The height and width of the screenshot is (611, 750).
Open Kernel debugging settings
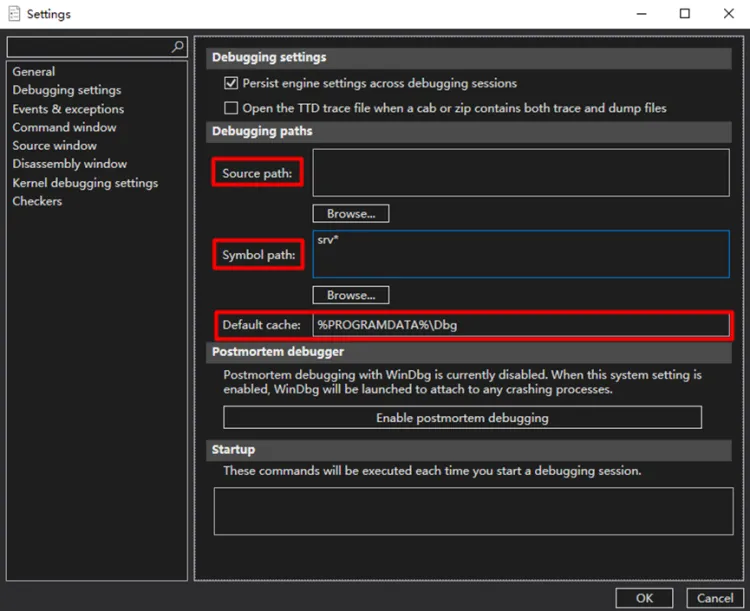pyautogui.click(x=85, y=183)
